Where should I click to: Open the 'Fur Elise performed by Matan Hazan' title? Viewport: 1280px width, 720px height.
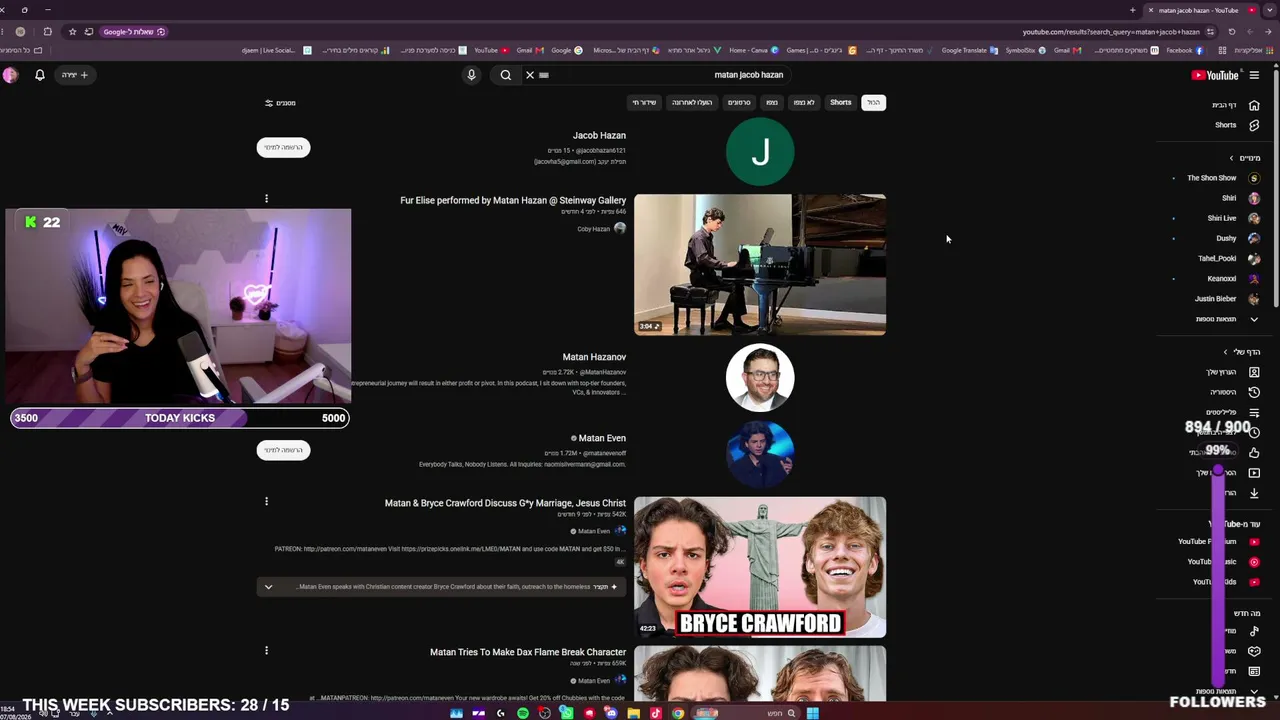(513, 200)
